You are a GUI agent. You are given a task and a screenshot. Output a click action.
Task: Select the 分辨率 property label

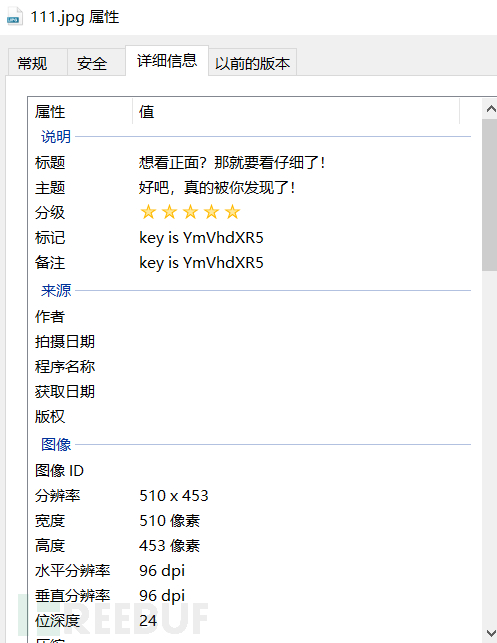57,495
